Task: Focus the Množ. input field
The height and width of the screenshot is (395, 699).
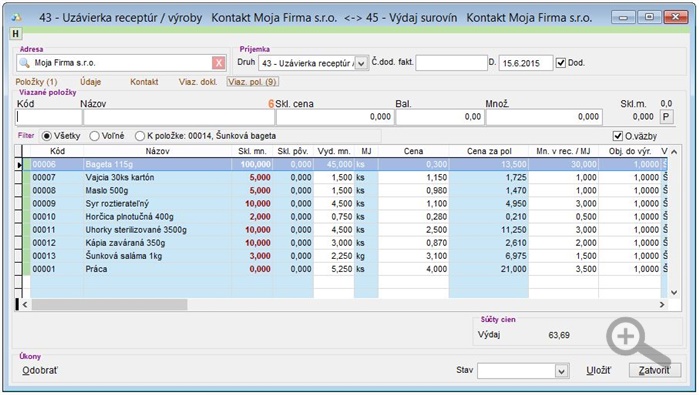Action: tap(544, 117)
